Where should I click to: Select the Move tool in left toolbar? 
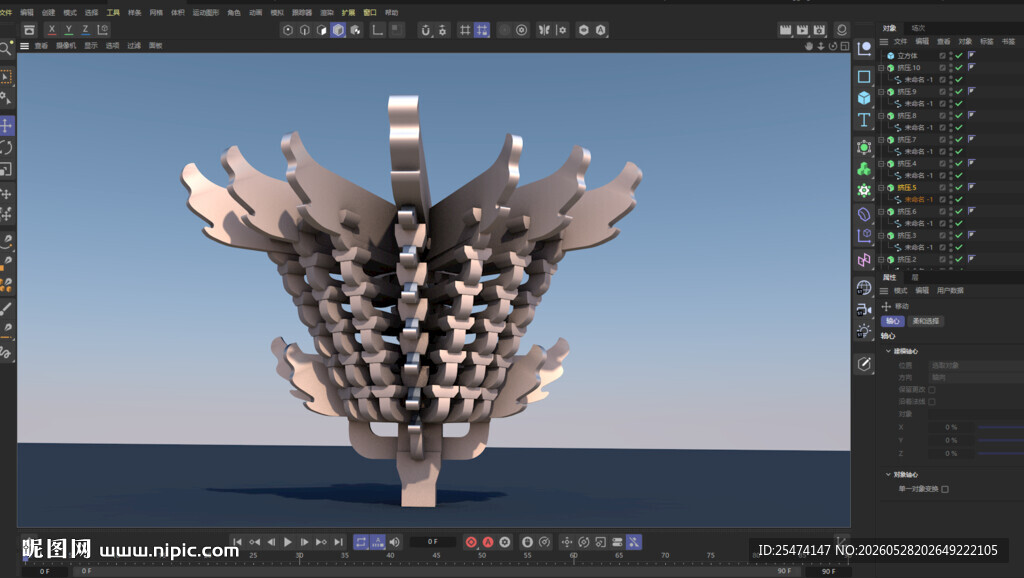7,125
